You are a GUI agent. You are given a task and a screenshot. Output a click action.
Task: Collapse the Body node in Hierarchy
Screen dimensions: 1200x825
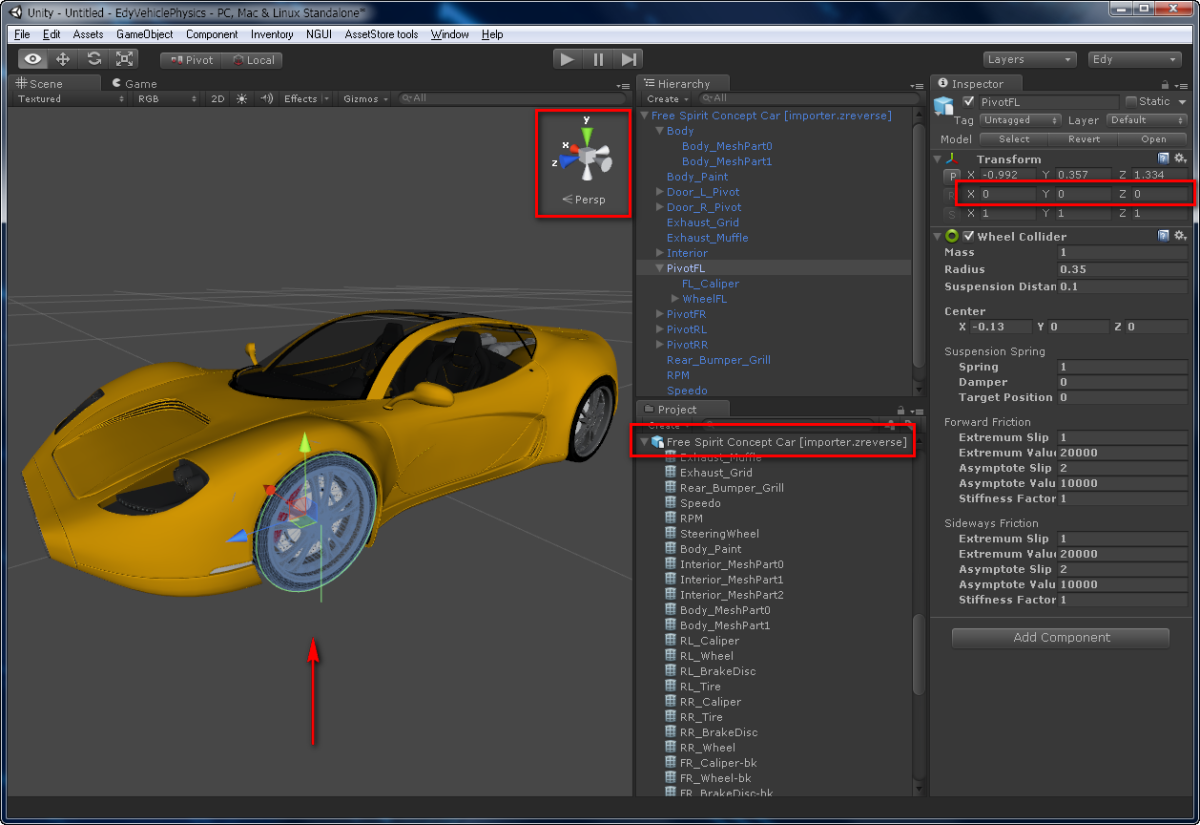point(660,131)
